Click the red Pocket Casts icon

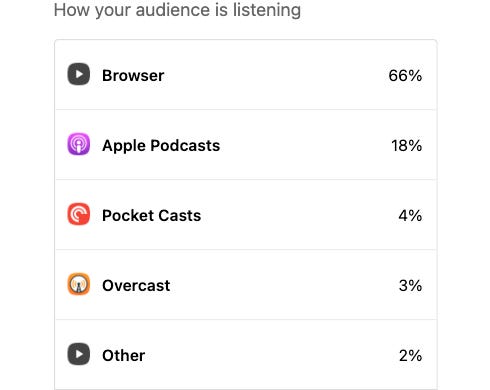click(x=79, y=214)
